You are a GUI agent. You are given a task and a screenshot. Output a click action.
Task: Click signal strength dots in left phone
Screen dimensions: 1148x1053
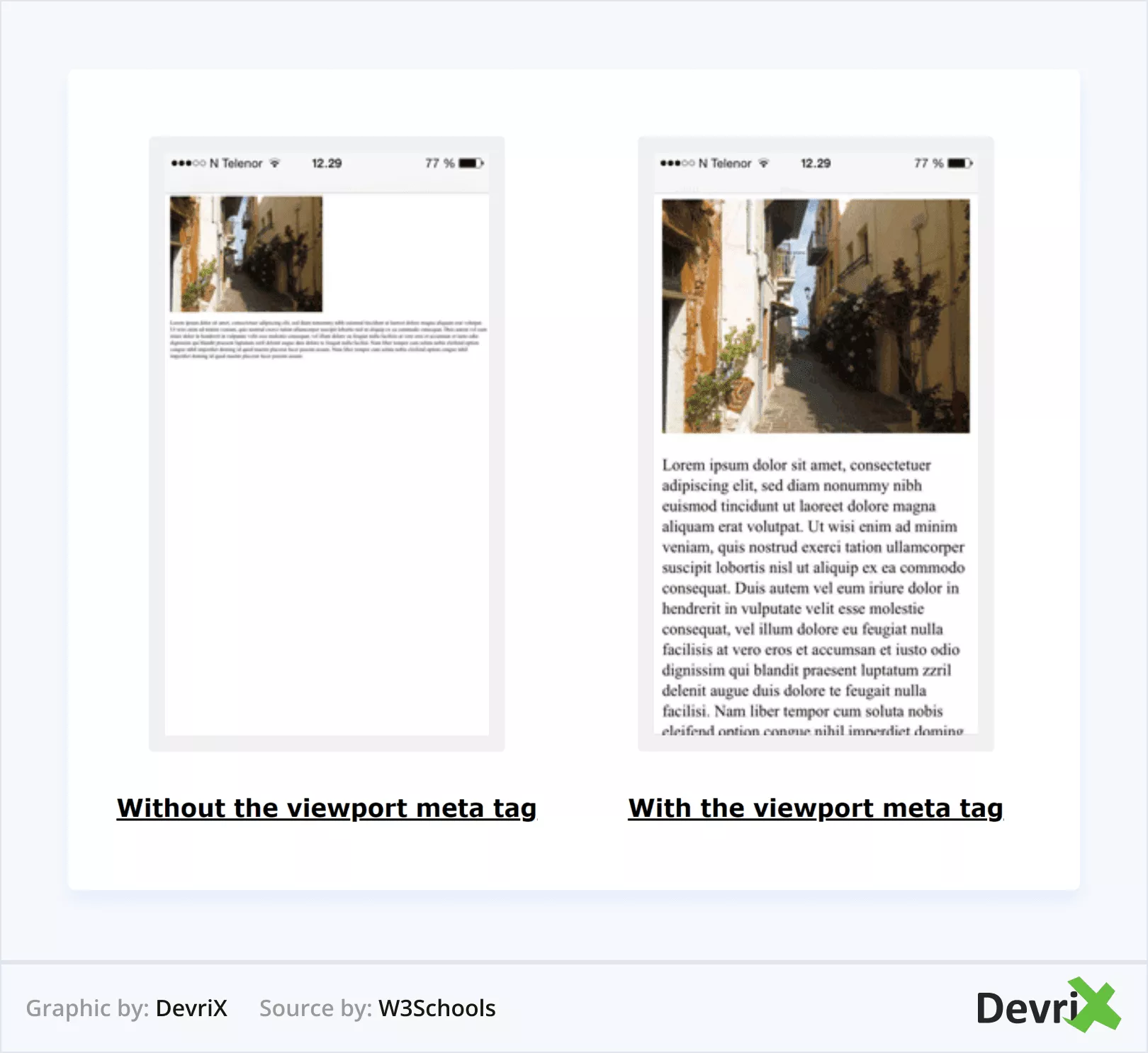click(x=188, y=163)
